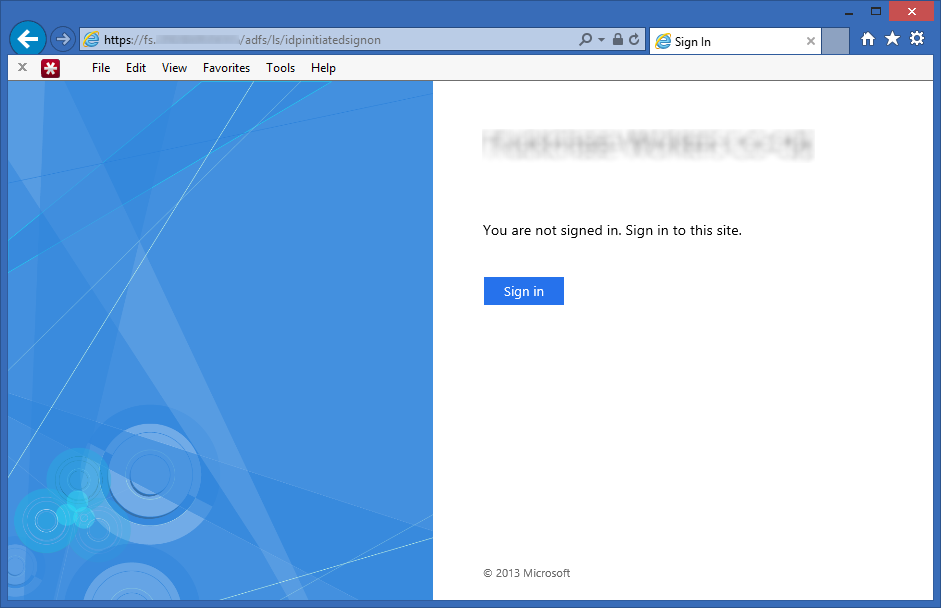Open the View menu
This screenshot has height=608, width=941.
[x=173, y=68]
